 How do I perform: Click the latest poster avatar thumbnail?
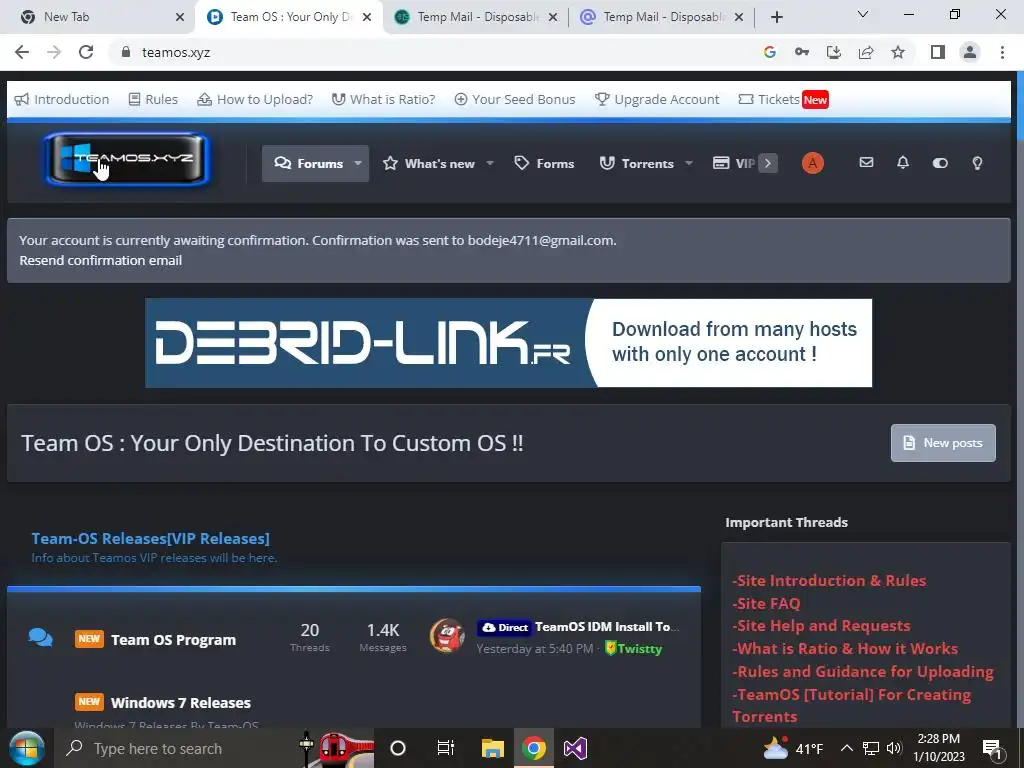coord(447,635)
